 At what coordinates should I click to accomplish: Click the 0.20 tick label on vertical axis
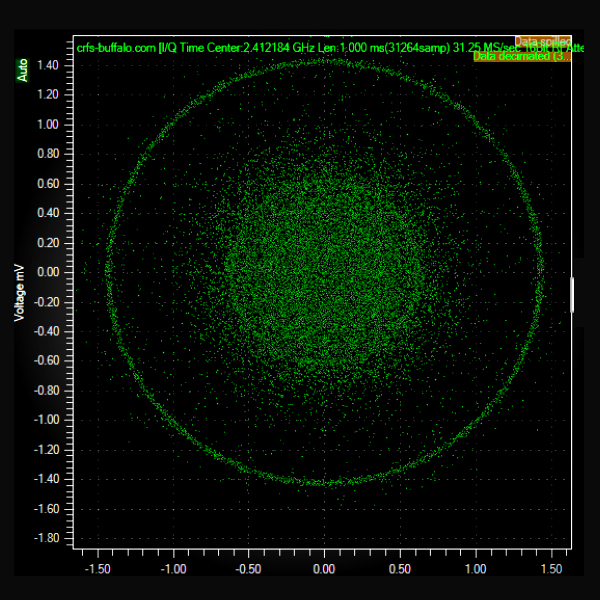click(48, 243)
